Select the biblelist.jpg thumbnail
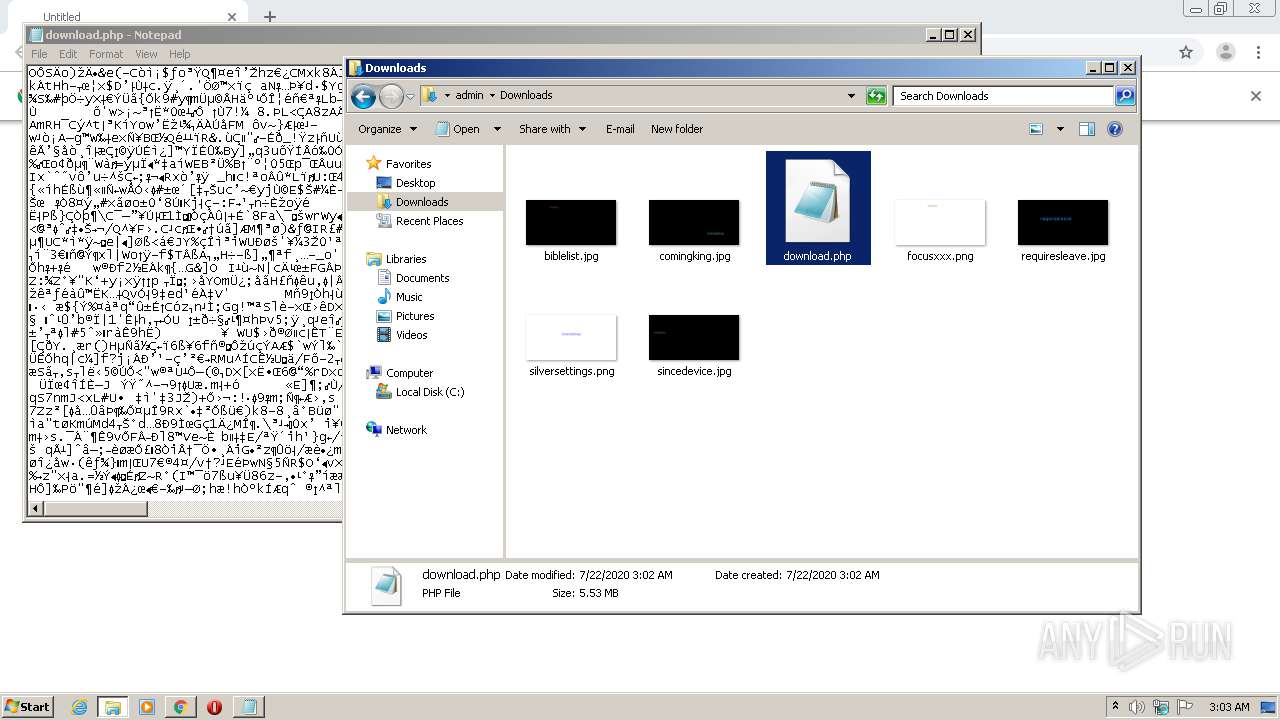Screen dimensions: 1280x720 point(571,223)
